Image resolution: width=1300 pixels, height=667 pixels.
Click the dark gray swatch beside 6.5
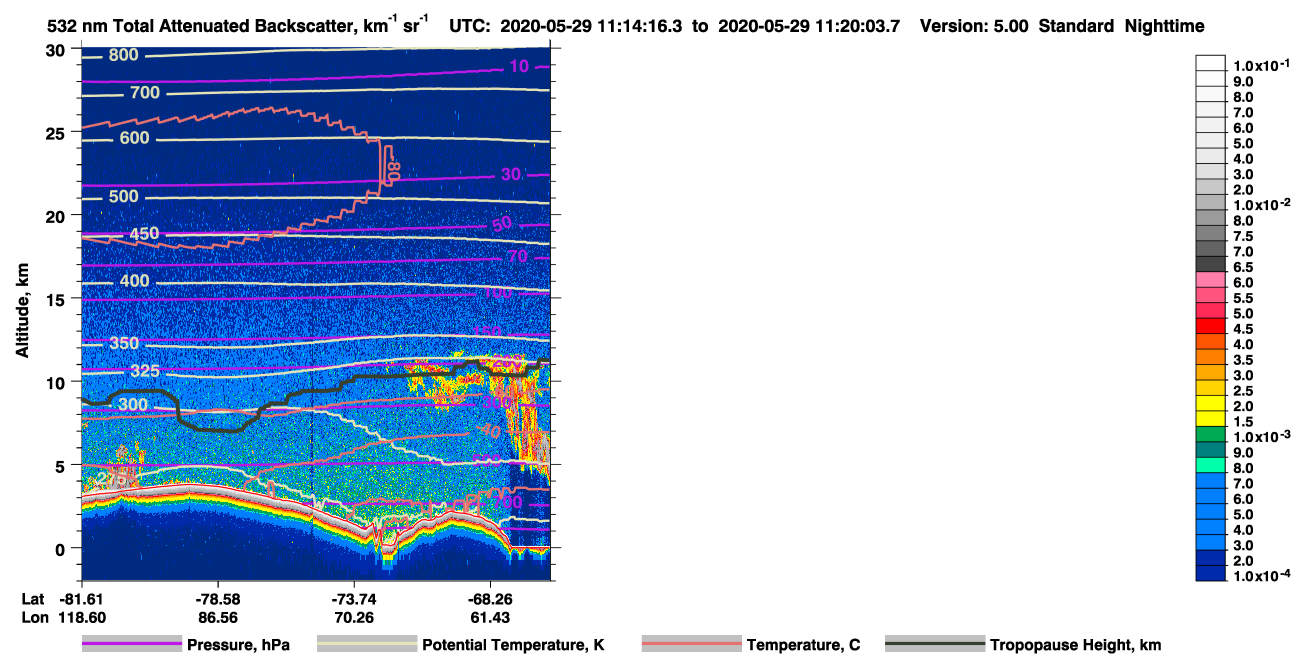click(x=1212, y=264)
